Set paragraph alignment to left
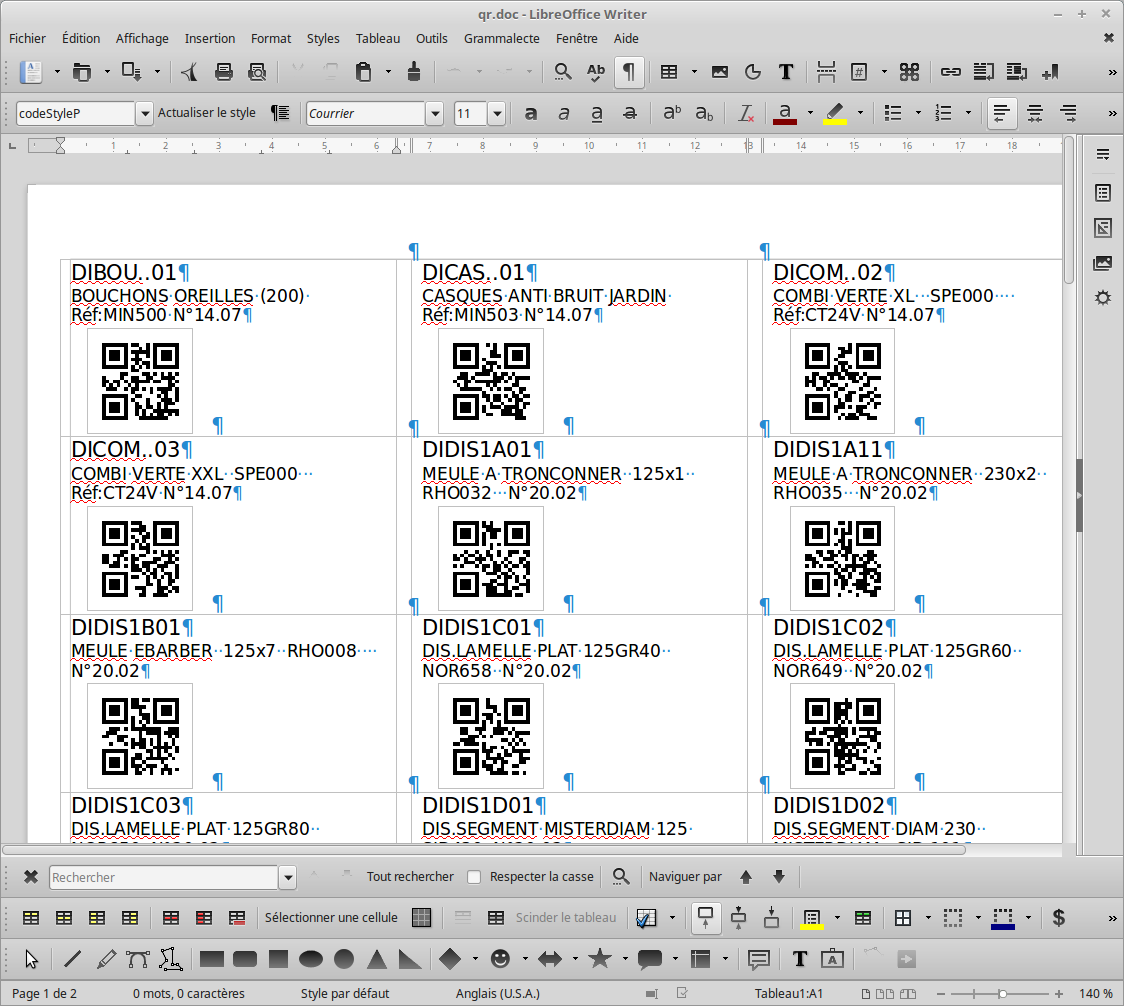 [x=1001, y=113]
